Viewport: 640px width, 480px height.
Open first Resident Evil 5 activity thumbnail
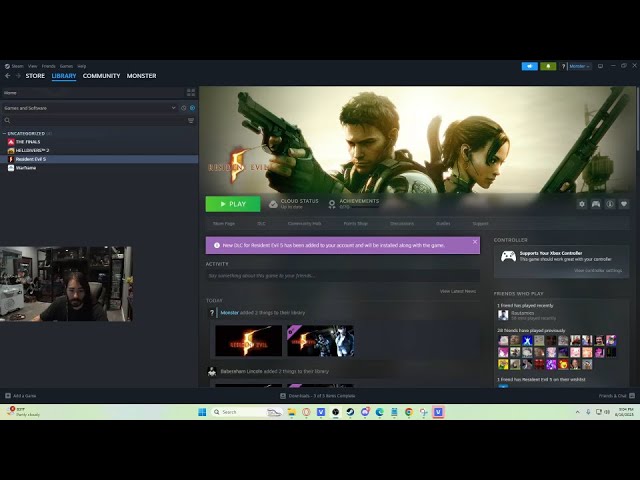coord(249,341)
